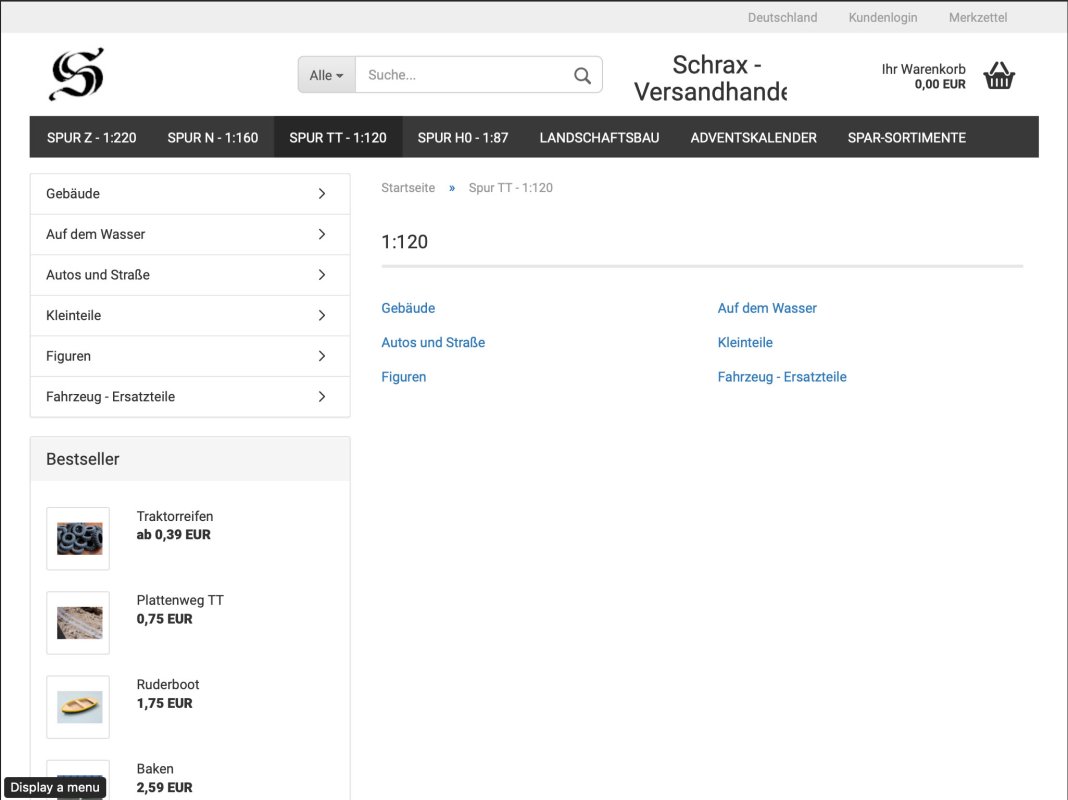Screen dimensions: 1068x800
Task: Click the Schrax logo icon
Action: click(77, 74)
